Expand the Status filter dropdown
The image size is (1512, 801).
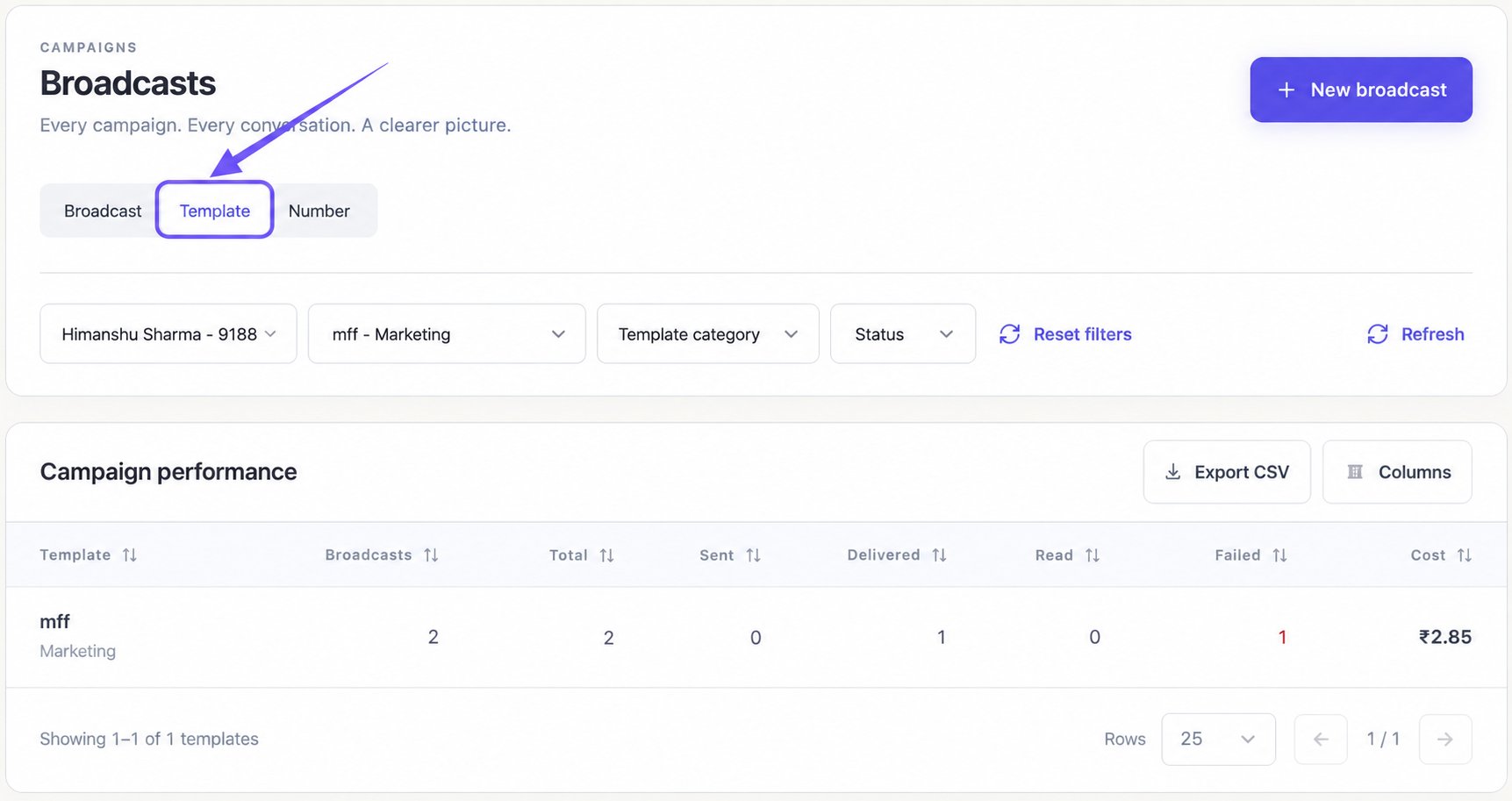point(903,333)
